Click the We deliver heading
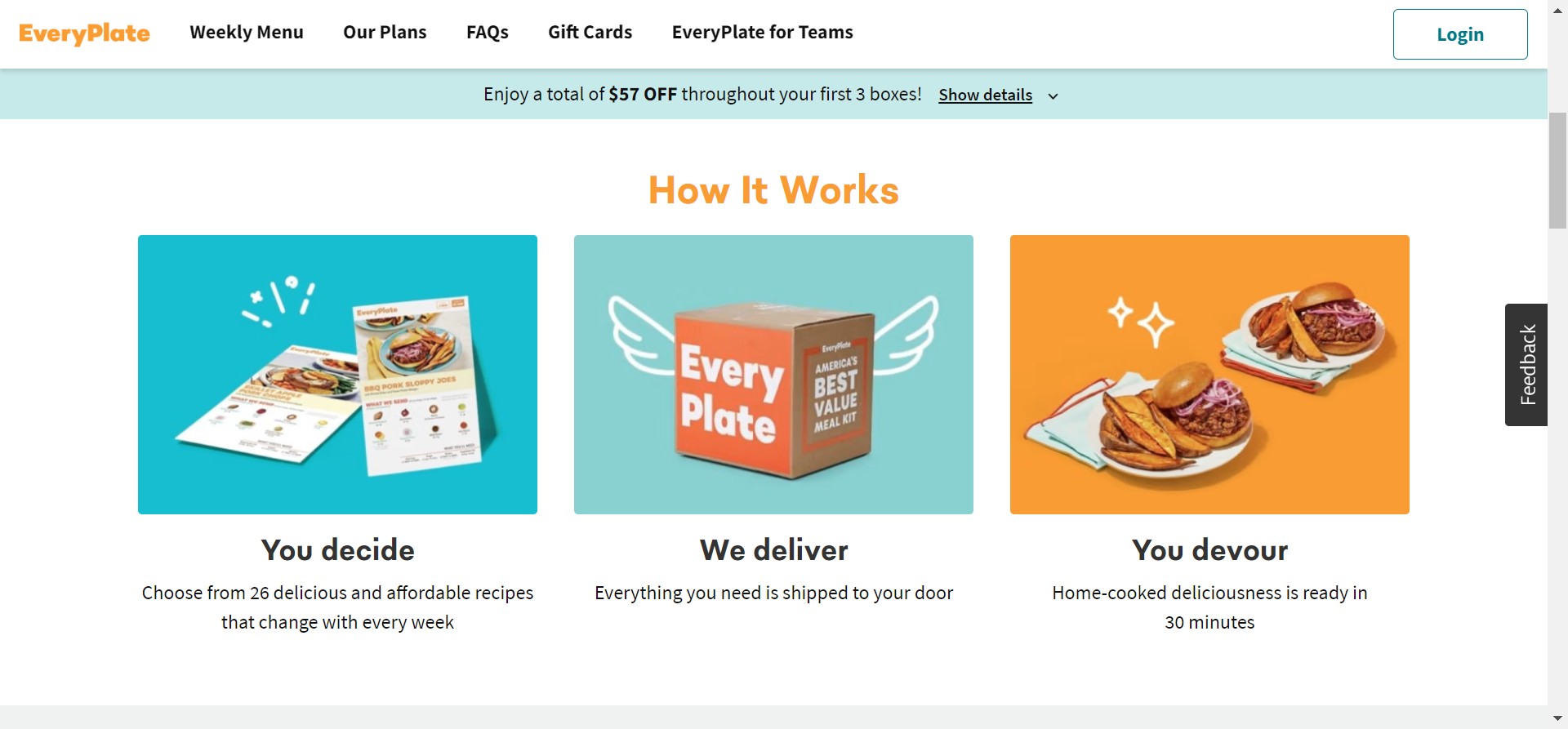Image resolution: width=1568 pixels, height=729 pixels. [x=773, y=550]
